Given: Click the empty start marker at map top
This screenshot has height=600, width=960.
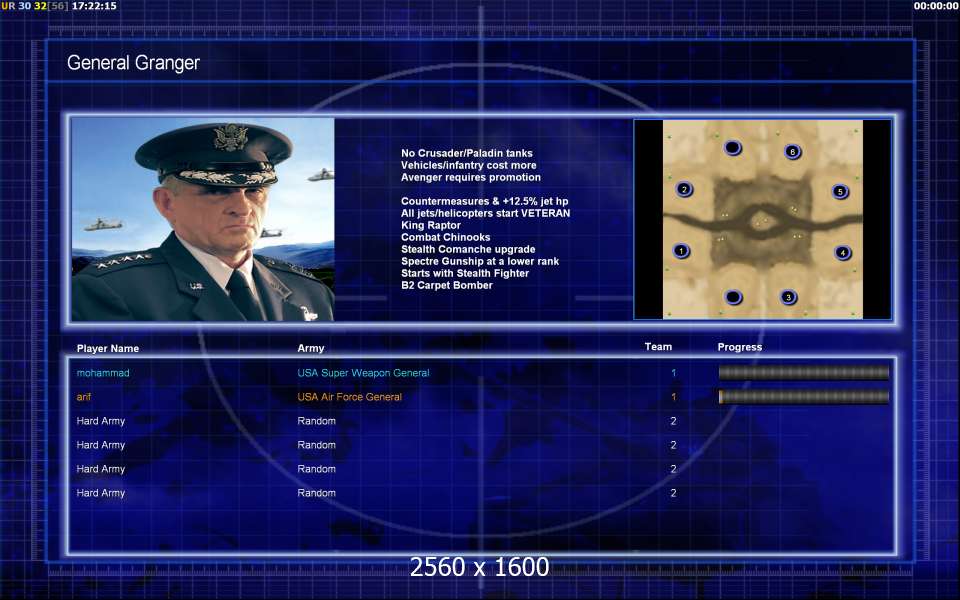Looking at the screenshot, I should pos(733,148).
